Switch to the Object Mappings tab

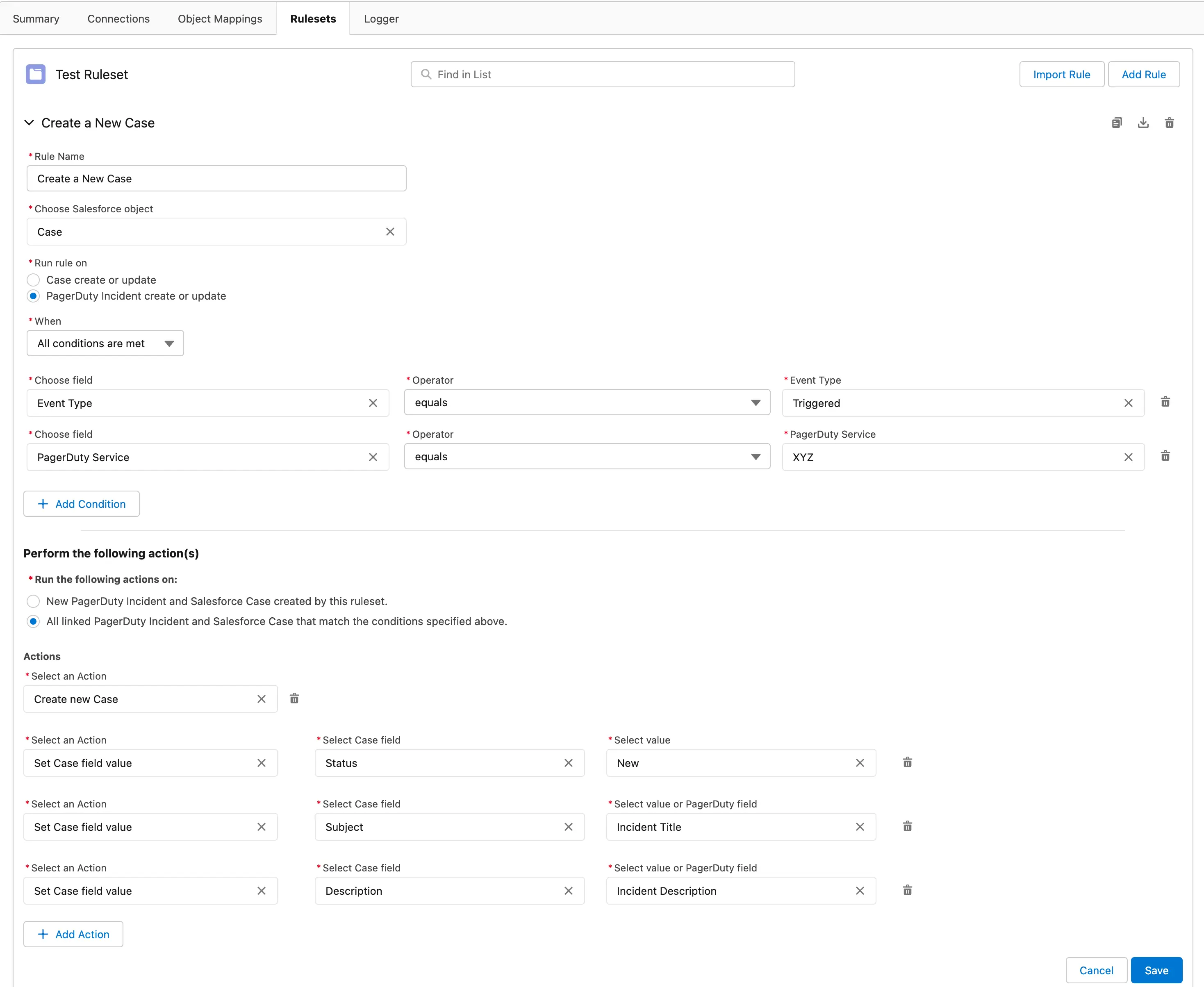point(220,19)
